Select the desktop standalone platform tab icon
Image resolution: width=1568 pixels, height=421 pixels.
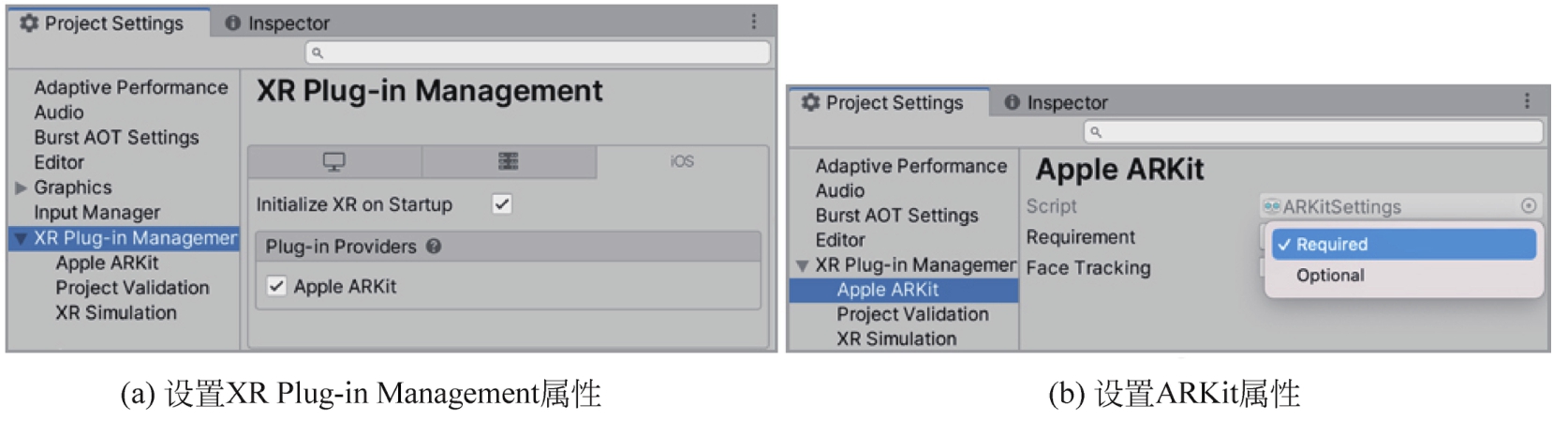coord(333,161)
